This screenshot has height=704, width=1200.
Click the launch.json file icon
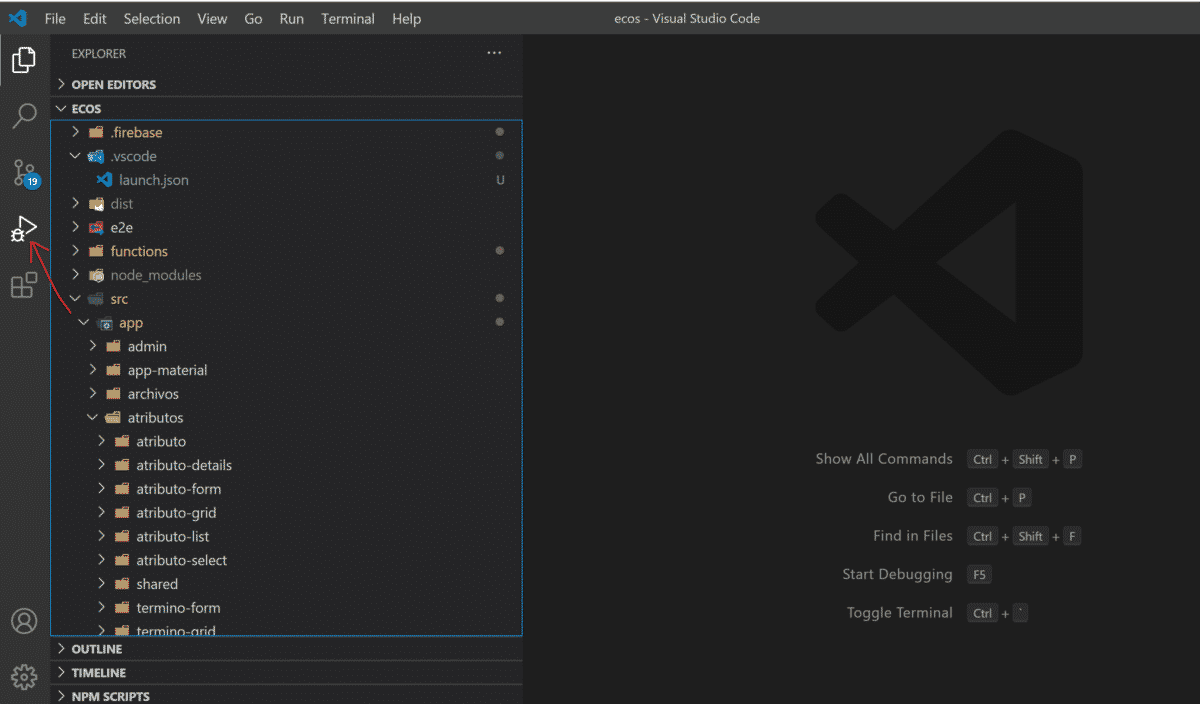[x=103, y=180]
